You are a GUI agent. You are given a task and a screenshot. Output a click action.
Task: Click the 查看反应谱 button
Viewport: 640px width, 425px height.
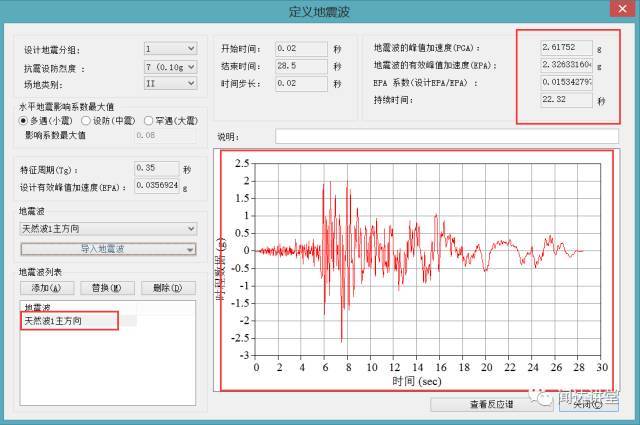(x=491, y=404)
